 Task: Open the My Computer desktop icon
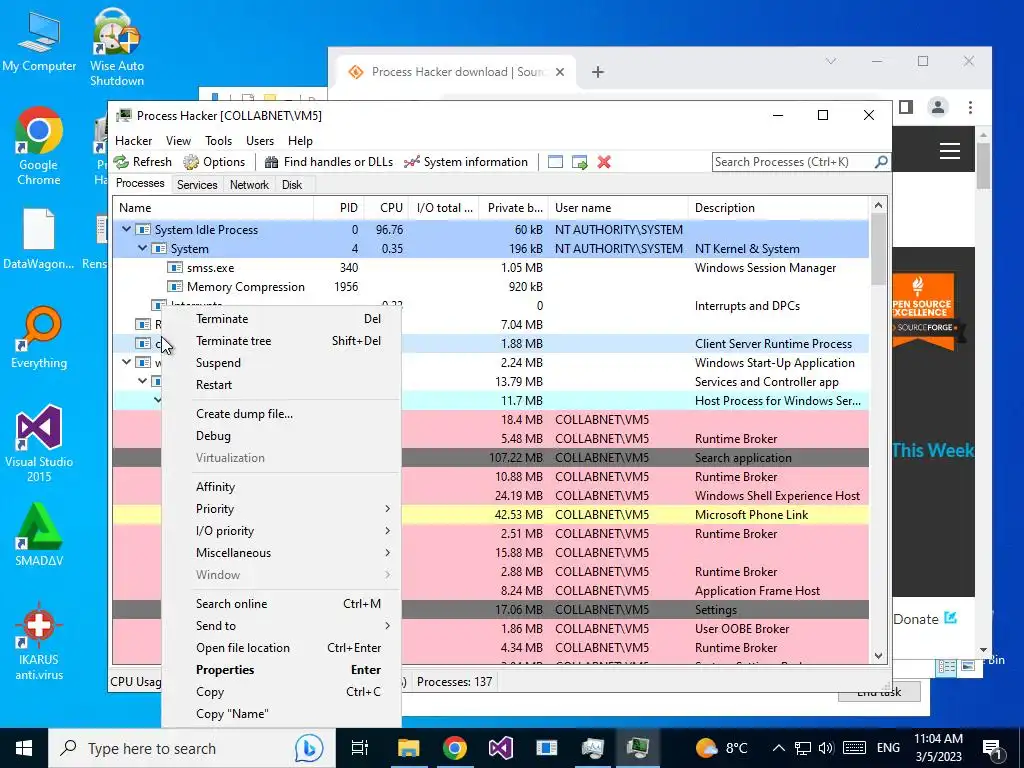[x=39, y=40]
